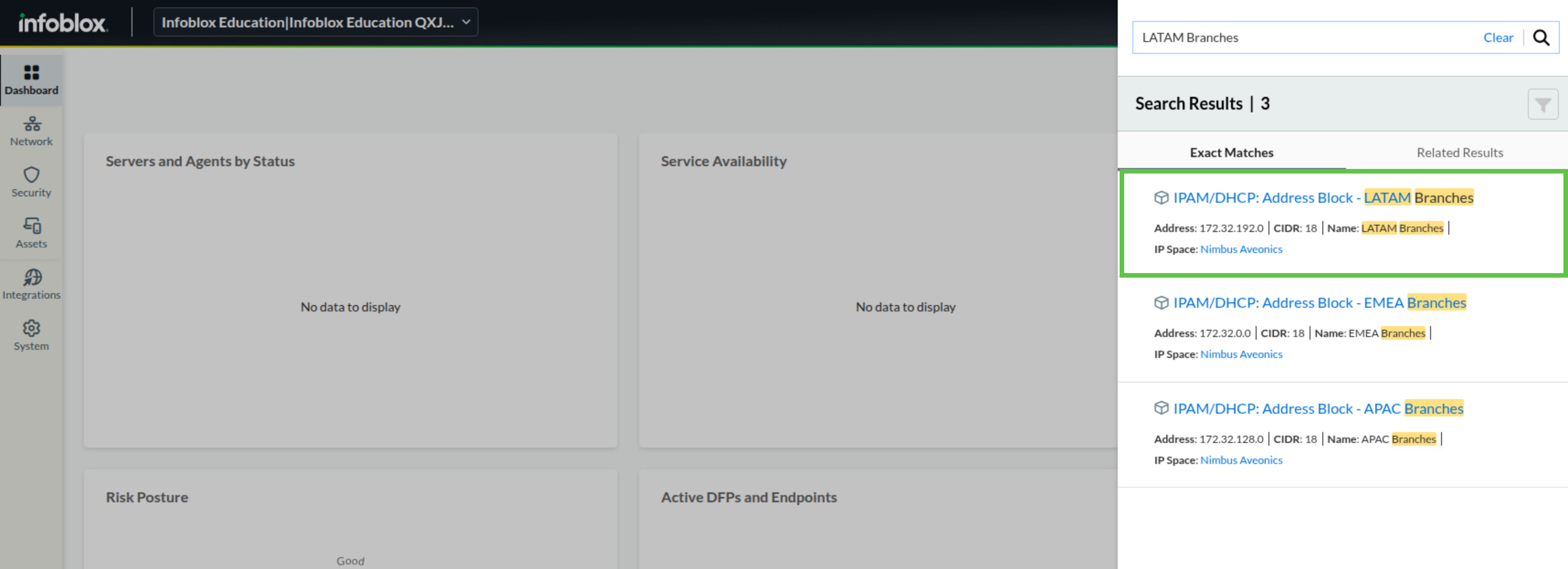Click the address 172.32.0.0 text
Screen dimensions: 1568x569
coord(1224,333)
